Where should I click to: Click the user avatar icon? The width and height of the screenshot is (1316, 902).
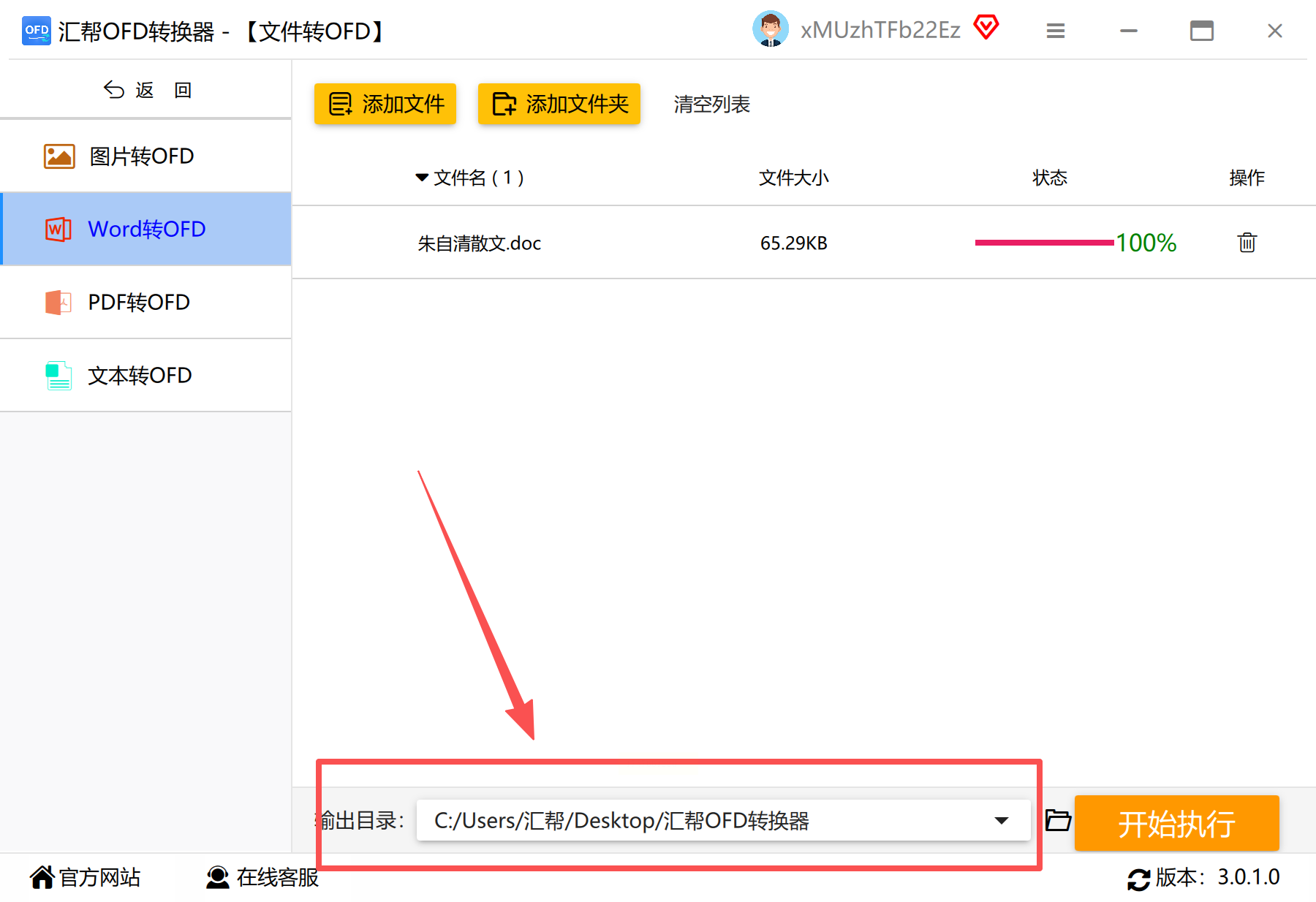tap(770, 29)
